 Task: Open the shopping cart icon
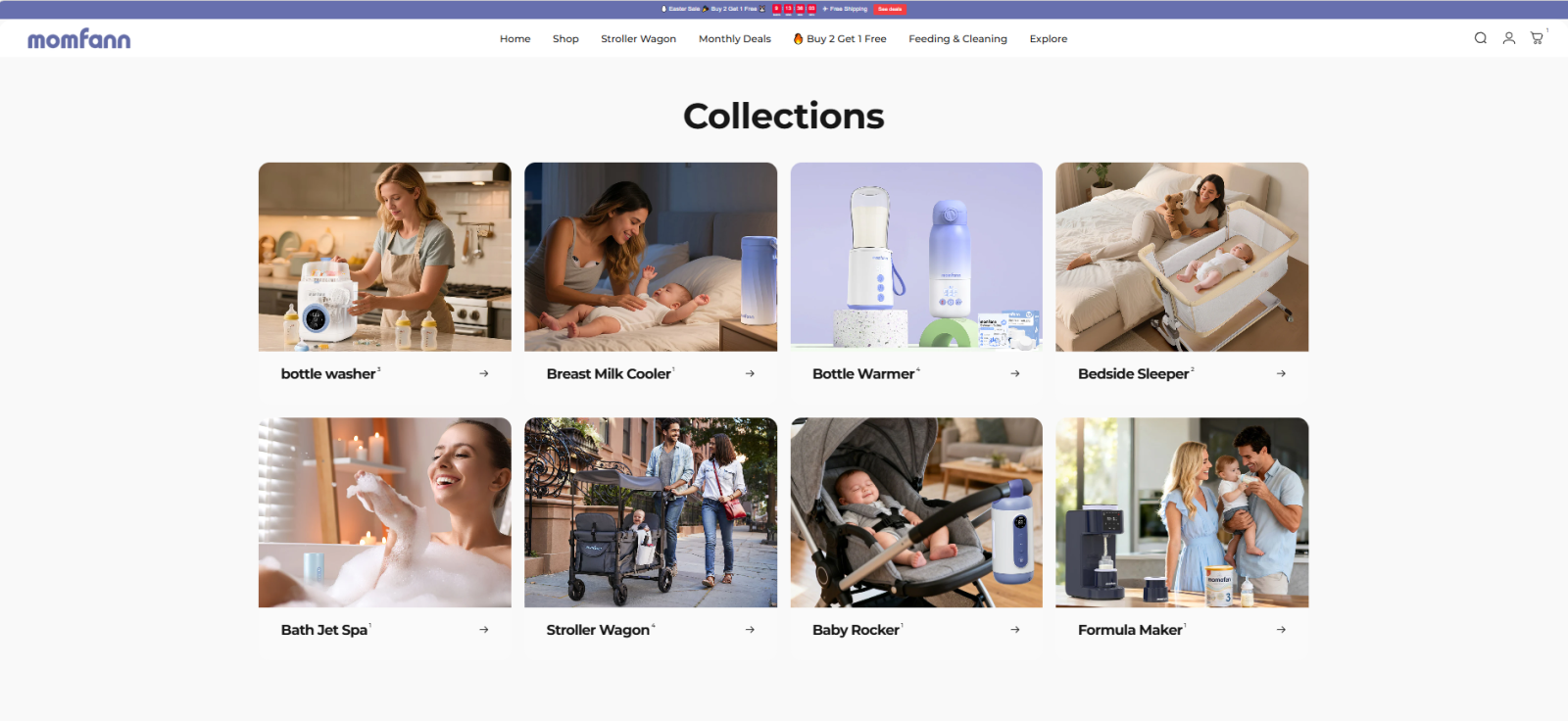pyautogui.click(x=1537, y=38)
